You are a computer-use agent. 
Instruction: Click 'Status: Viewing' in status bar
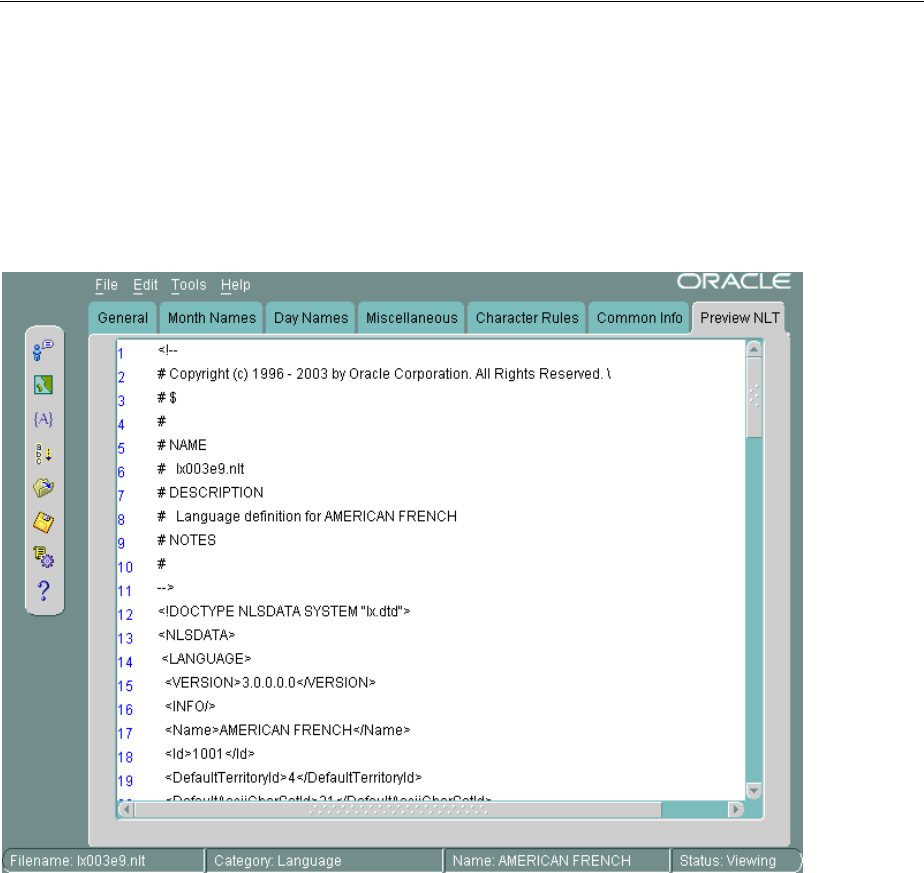[728, 861]
